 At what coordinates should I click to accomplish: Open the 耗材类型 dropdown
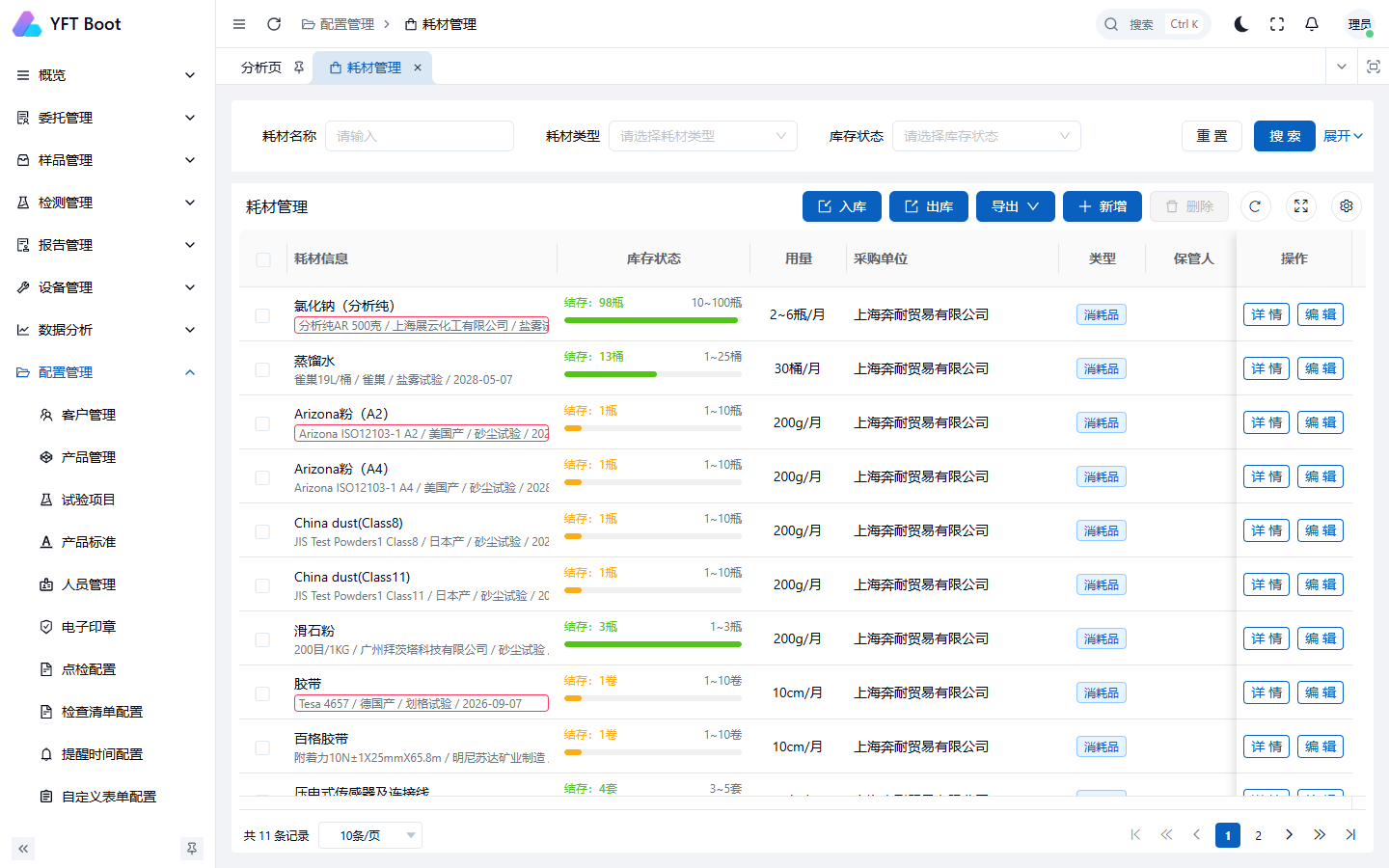pos(703,136)
